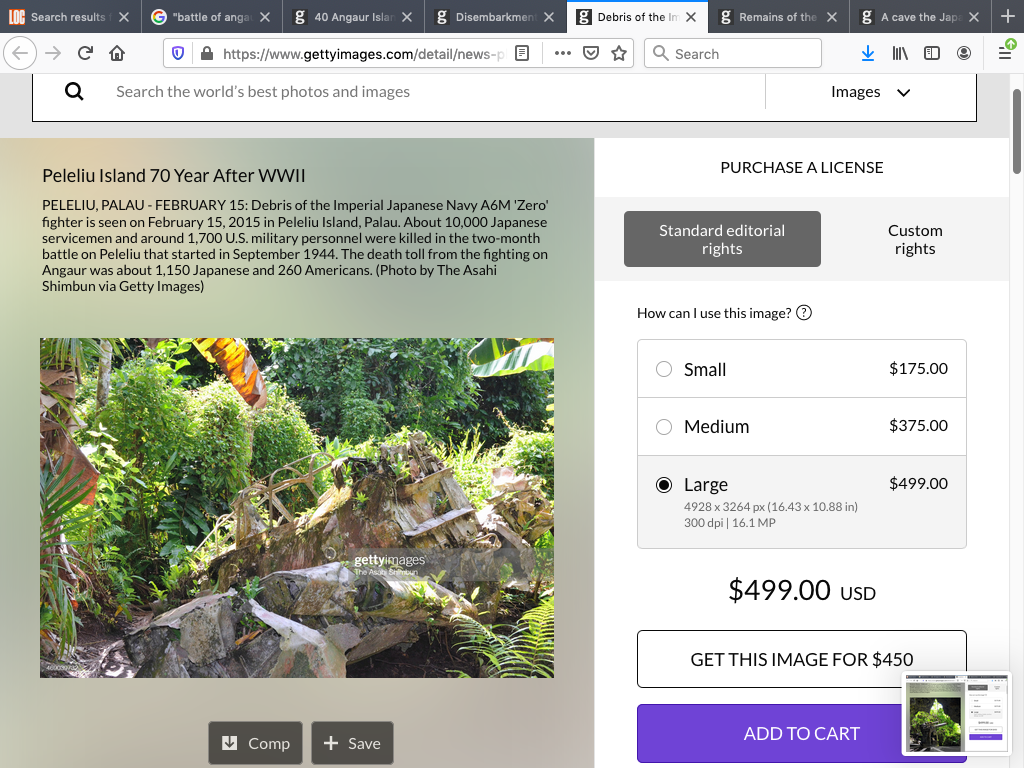Open a new browser tab
This screenshot has width=1024, height=768.
(1007, 17)
